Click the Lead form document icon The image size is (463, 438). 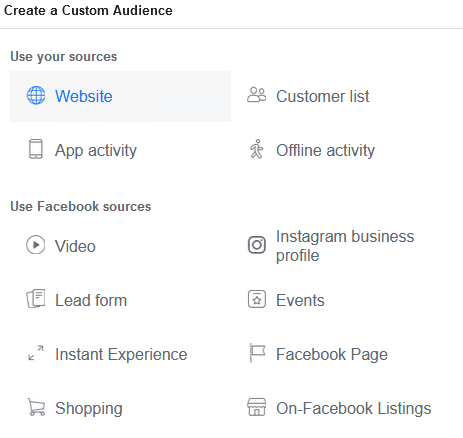pos(36,299)
